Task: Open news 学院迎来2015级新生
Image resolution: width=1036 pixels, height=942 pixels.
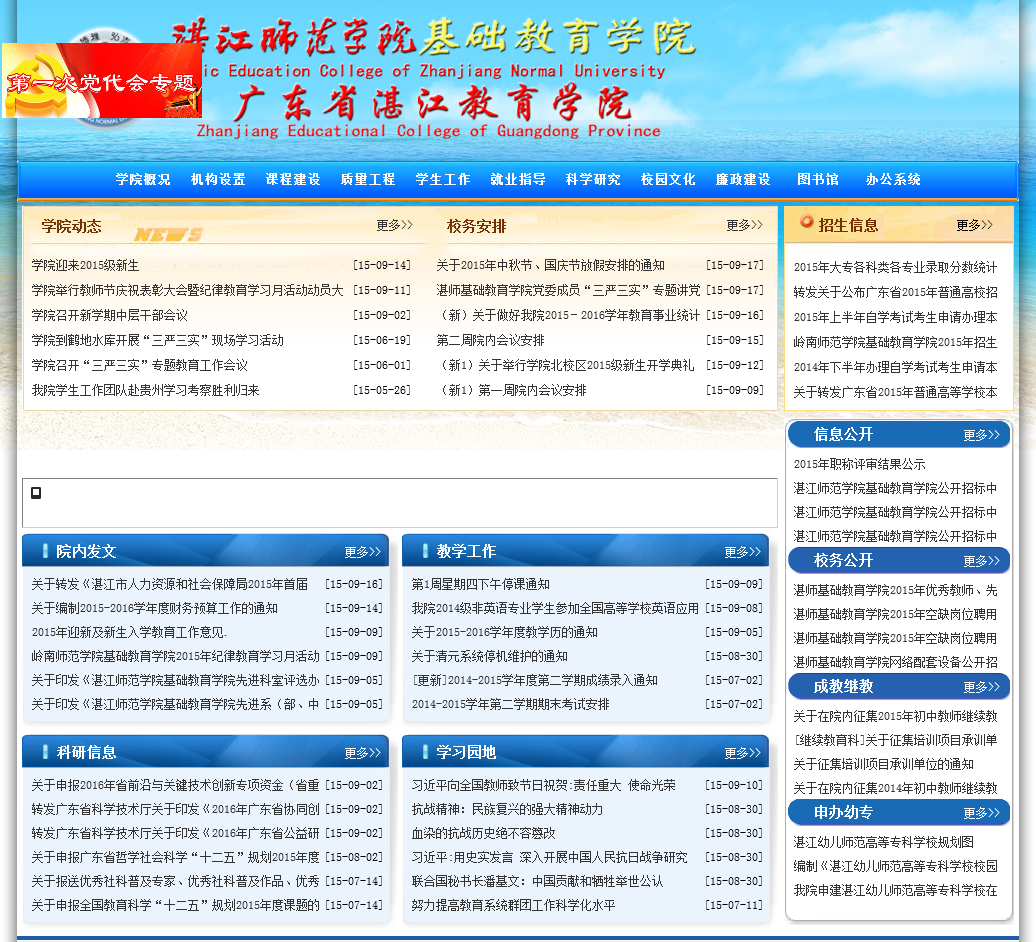Action: pyautogui.click(x=85, y=266)
